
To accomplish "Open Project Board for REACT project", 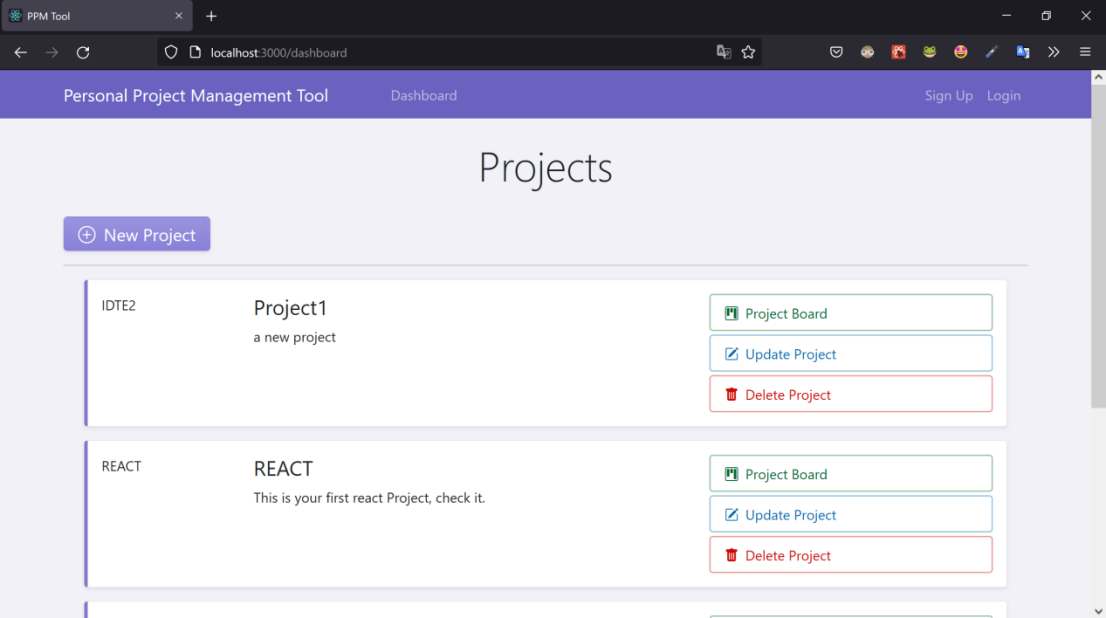I will click(851, 473).
